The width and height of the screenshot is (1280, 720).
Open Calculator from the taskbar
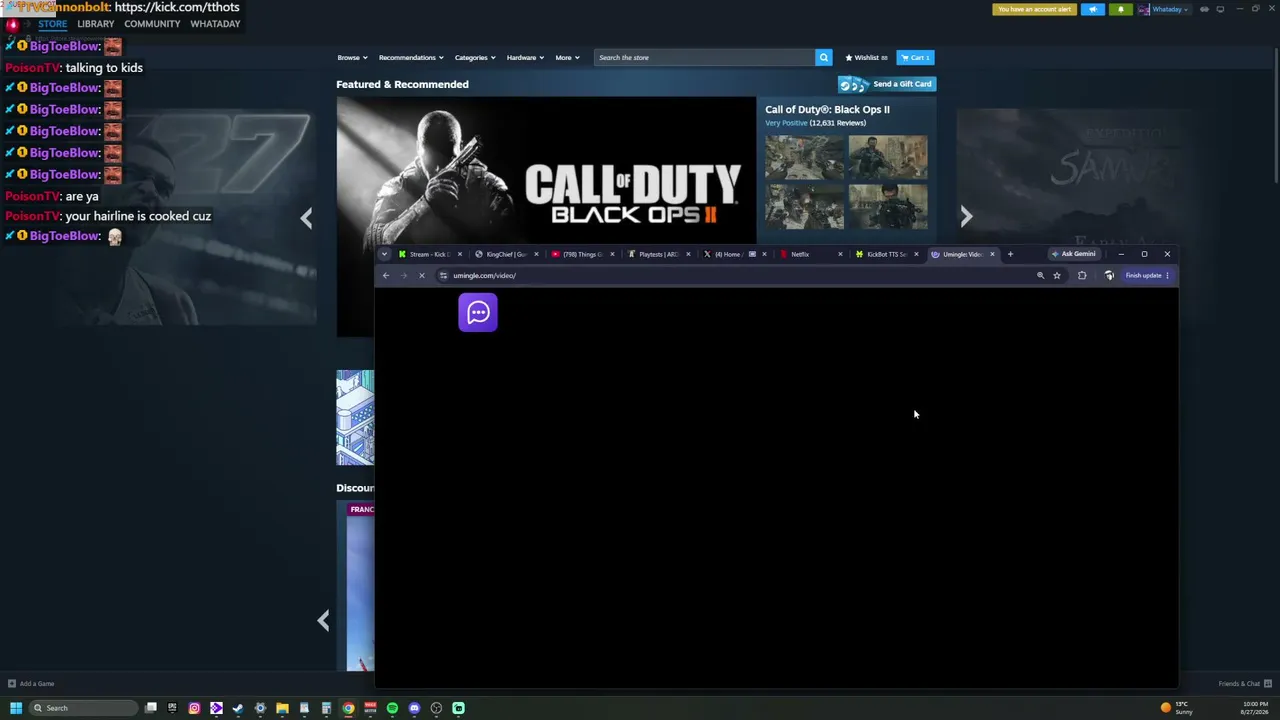(x=326, y=708)
